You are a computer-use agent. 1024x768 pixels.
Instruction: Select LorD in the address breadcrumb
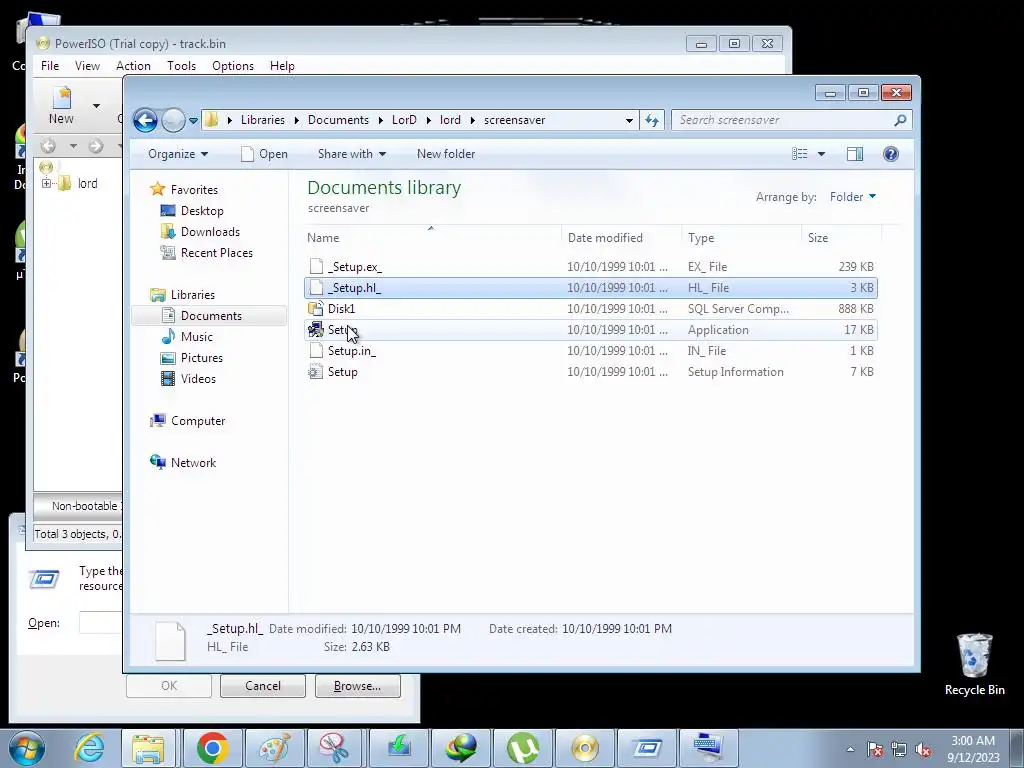point(404,120)
